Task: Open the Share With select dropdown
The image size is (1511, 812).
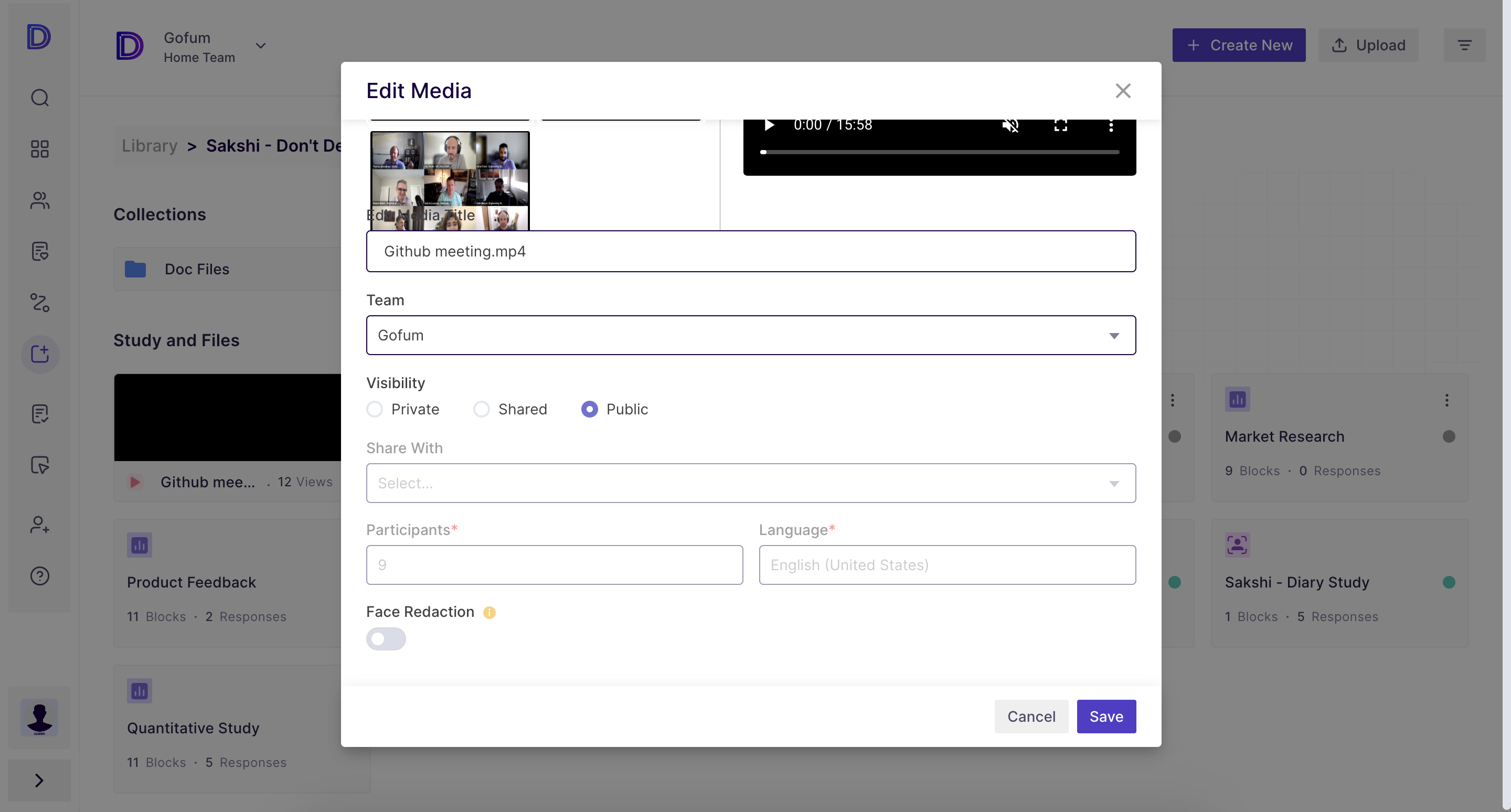Action: click(751, 483)
